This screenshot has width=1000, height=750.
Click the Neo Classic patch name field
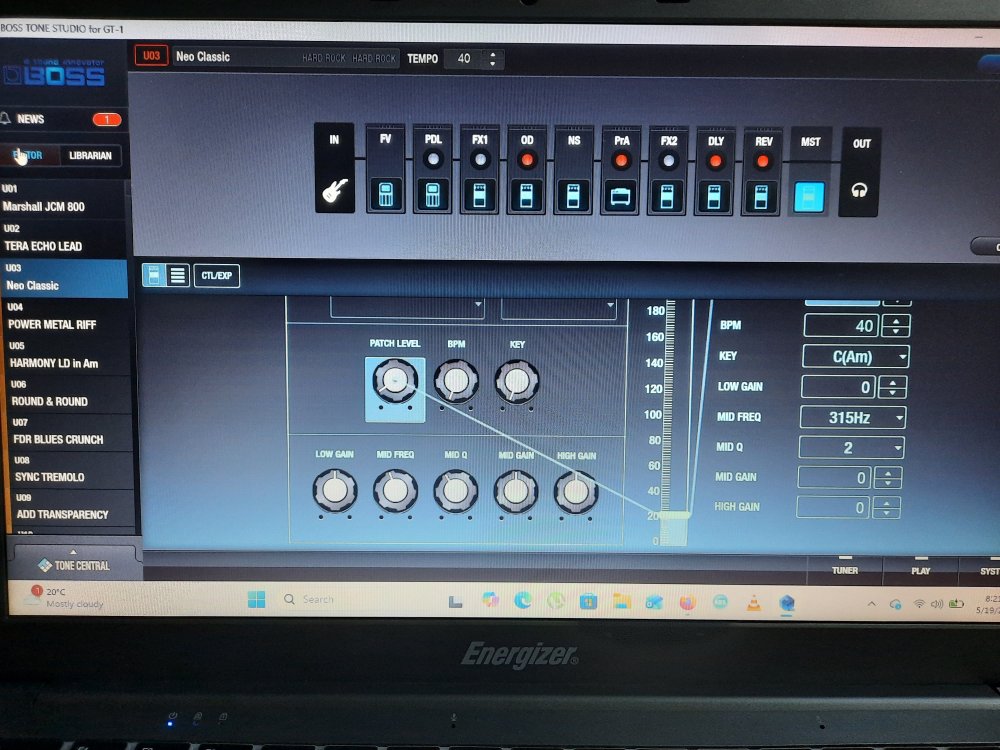285,57
